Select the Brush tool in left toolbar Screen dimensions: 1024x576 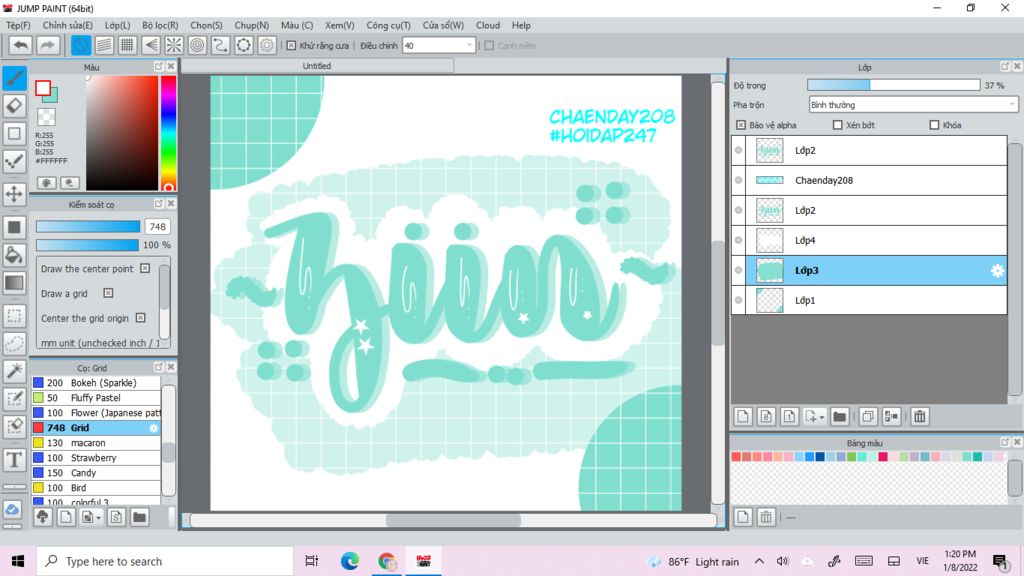14,78
